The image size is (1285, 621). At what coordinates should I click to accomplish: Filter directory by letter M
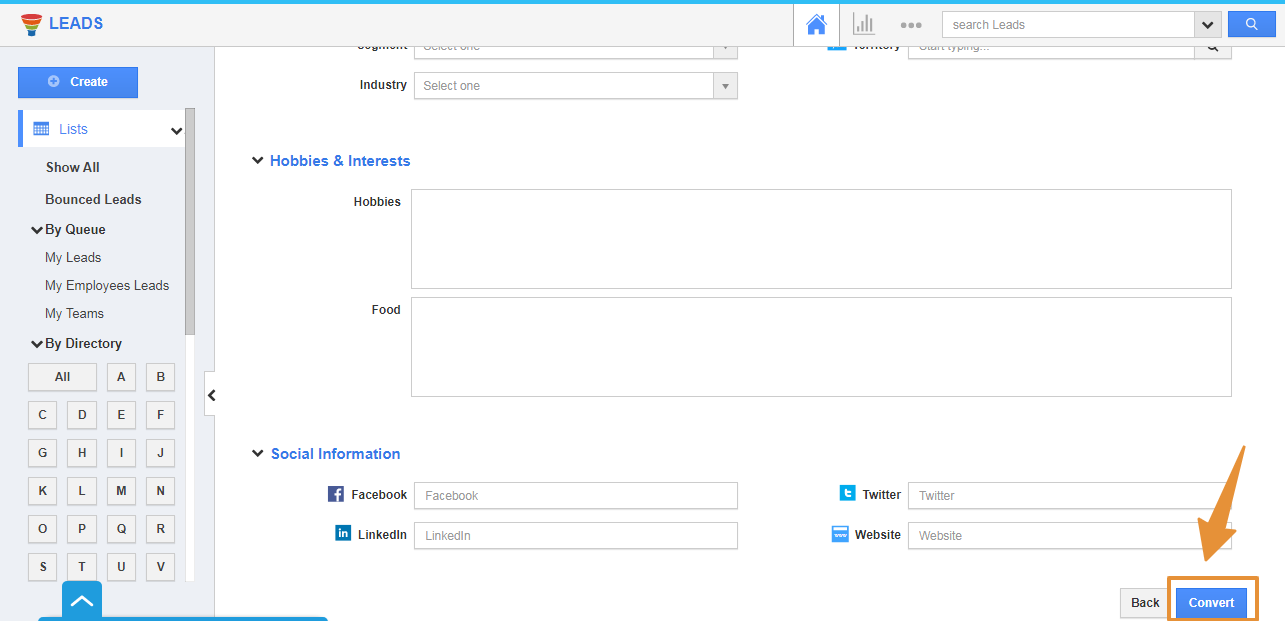coord(121,491)
